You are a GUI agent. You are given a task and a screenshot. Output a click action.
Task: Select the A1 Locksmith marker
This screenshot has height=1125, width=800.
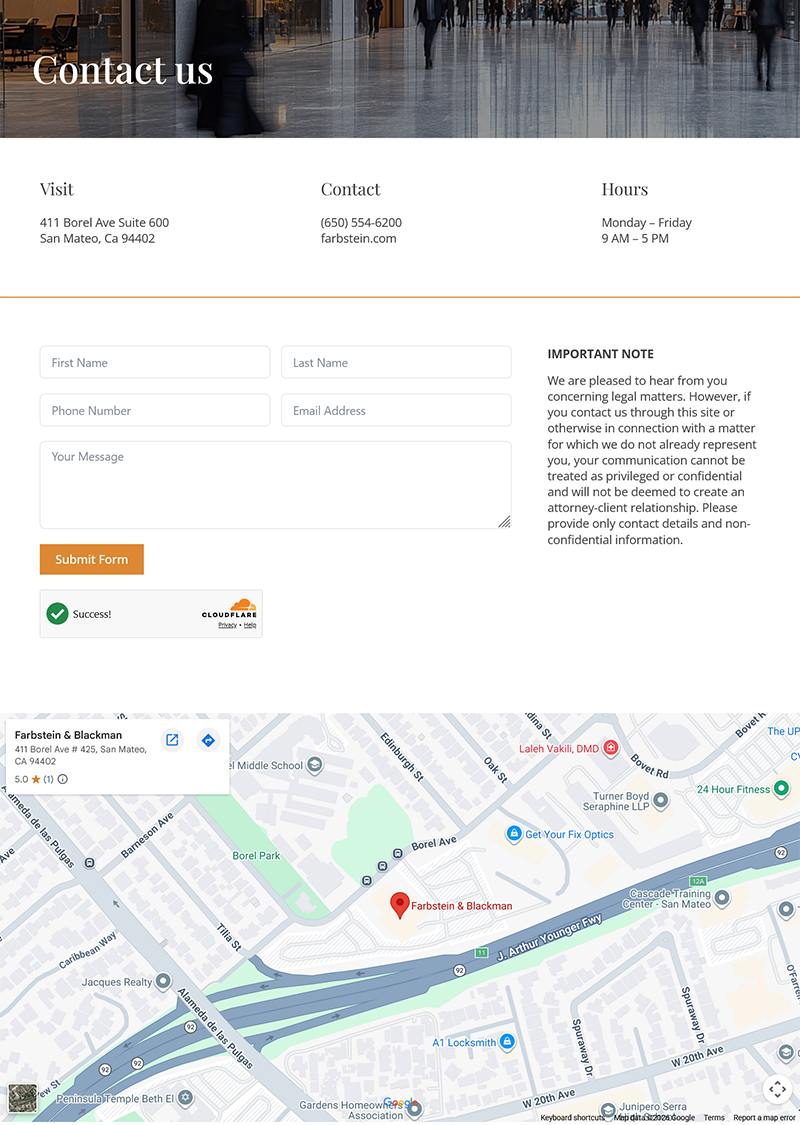pos(507,1041)
